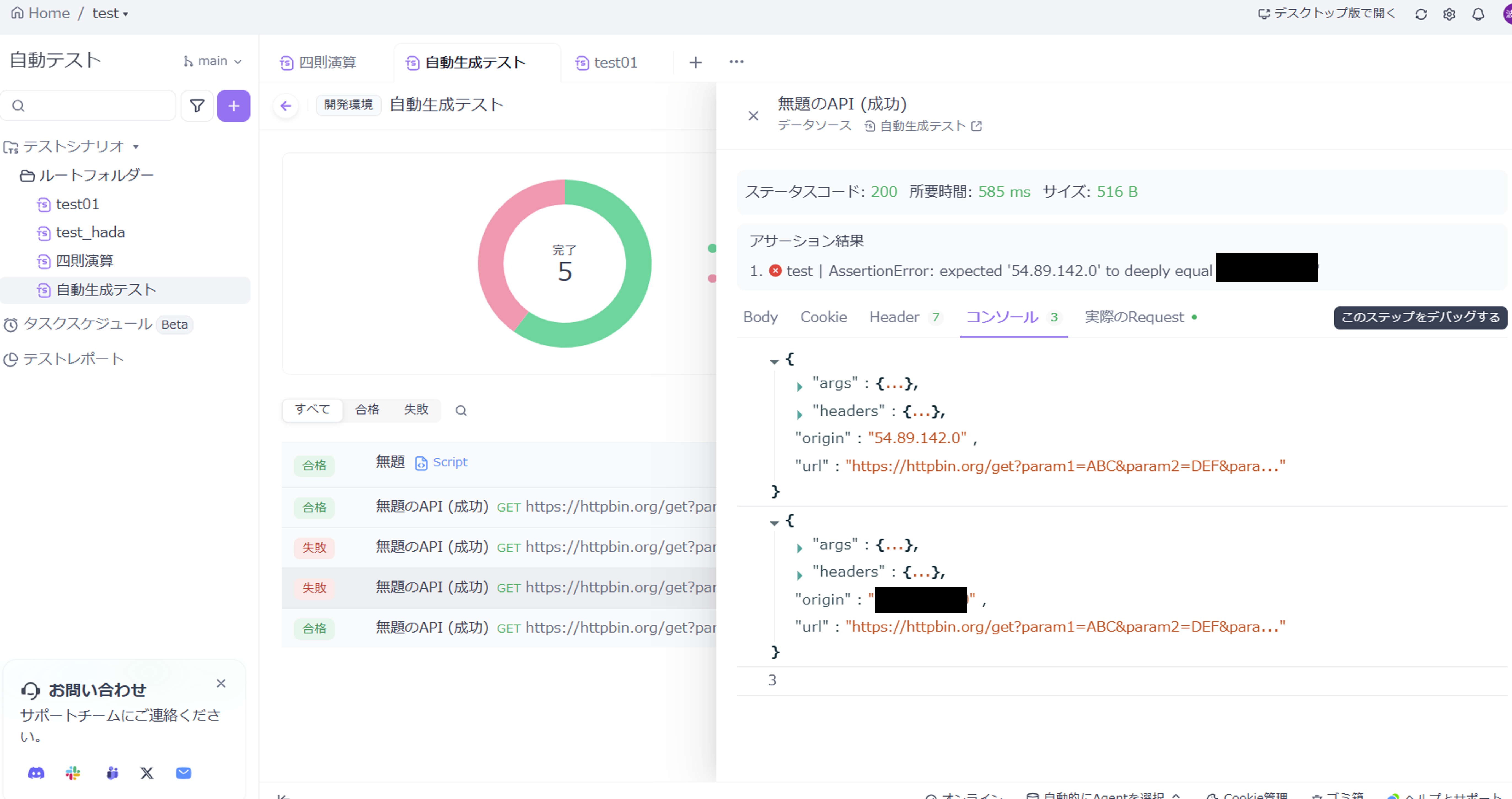1512x799 pixels.
Task: Select the 失敗 filter option
Action: (x=416, y=409)
